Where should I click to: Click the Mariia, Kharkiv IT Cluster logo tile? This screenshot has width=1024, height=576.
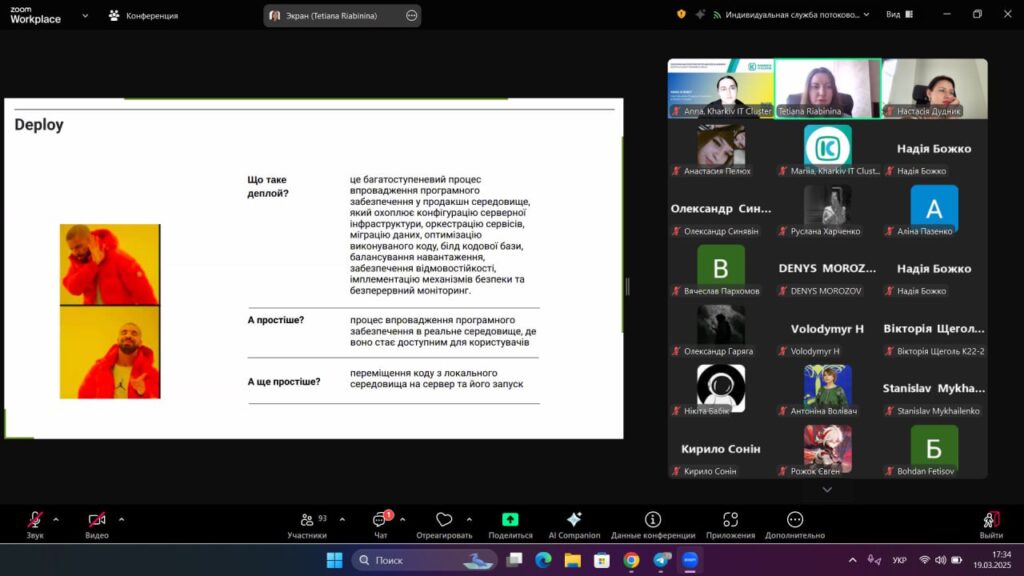point(827,149)
